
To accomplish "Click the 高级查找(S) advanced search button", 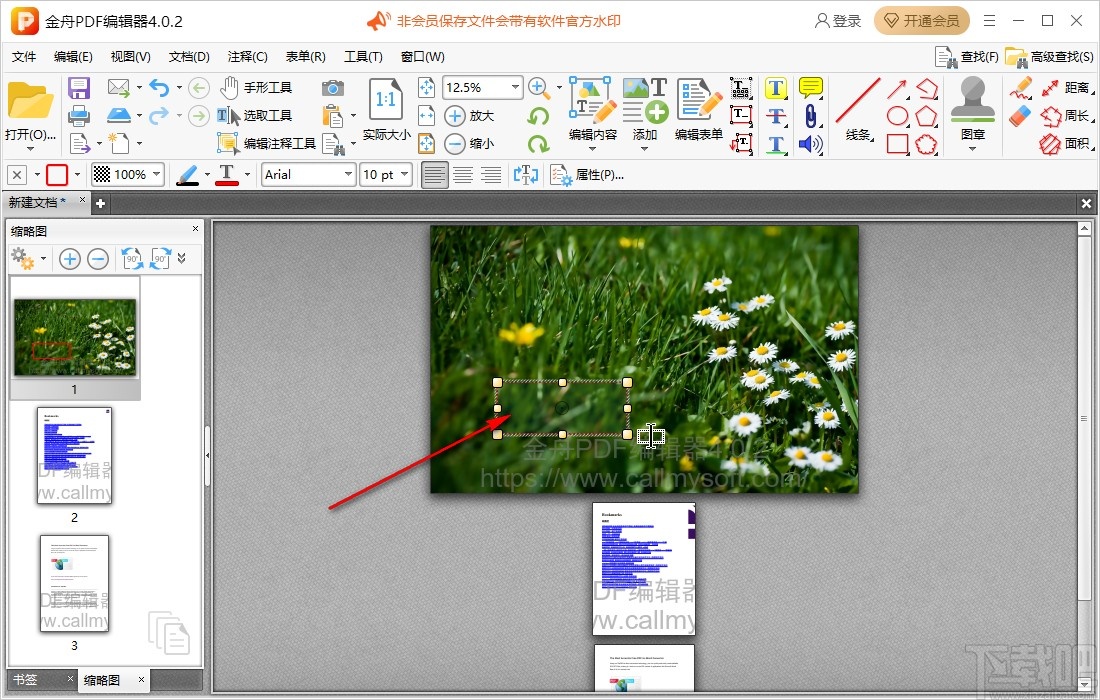I will tap(1049, 57).
